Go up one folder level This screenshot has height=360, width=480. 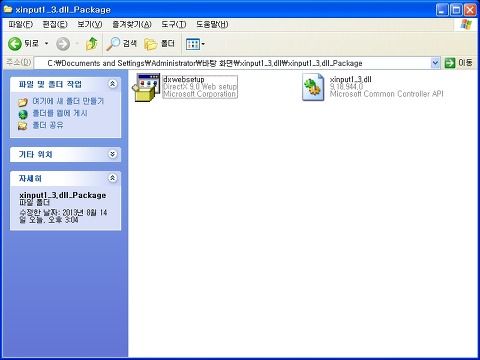coord(91,44)
